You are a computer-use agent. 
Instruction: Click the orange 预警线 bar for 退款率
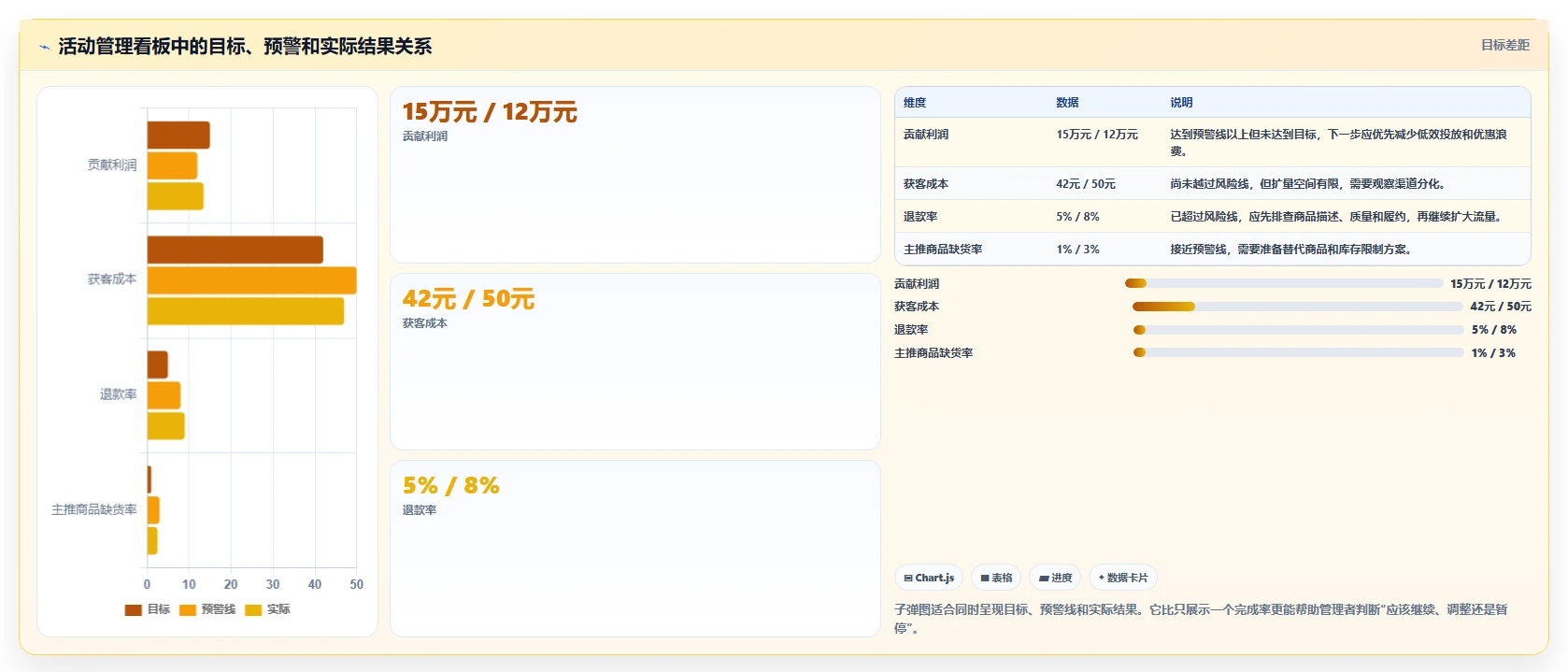tap(164, 395)
